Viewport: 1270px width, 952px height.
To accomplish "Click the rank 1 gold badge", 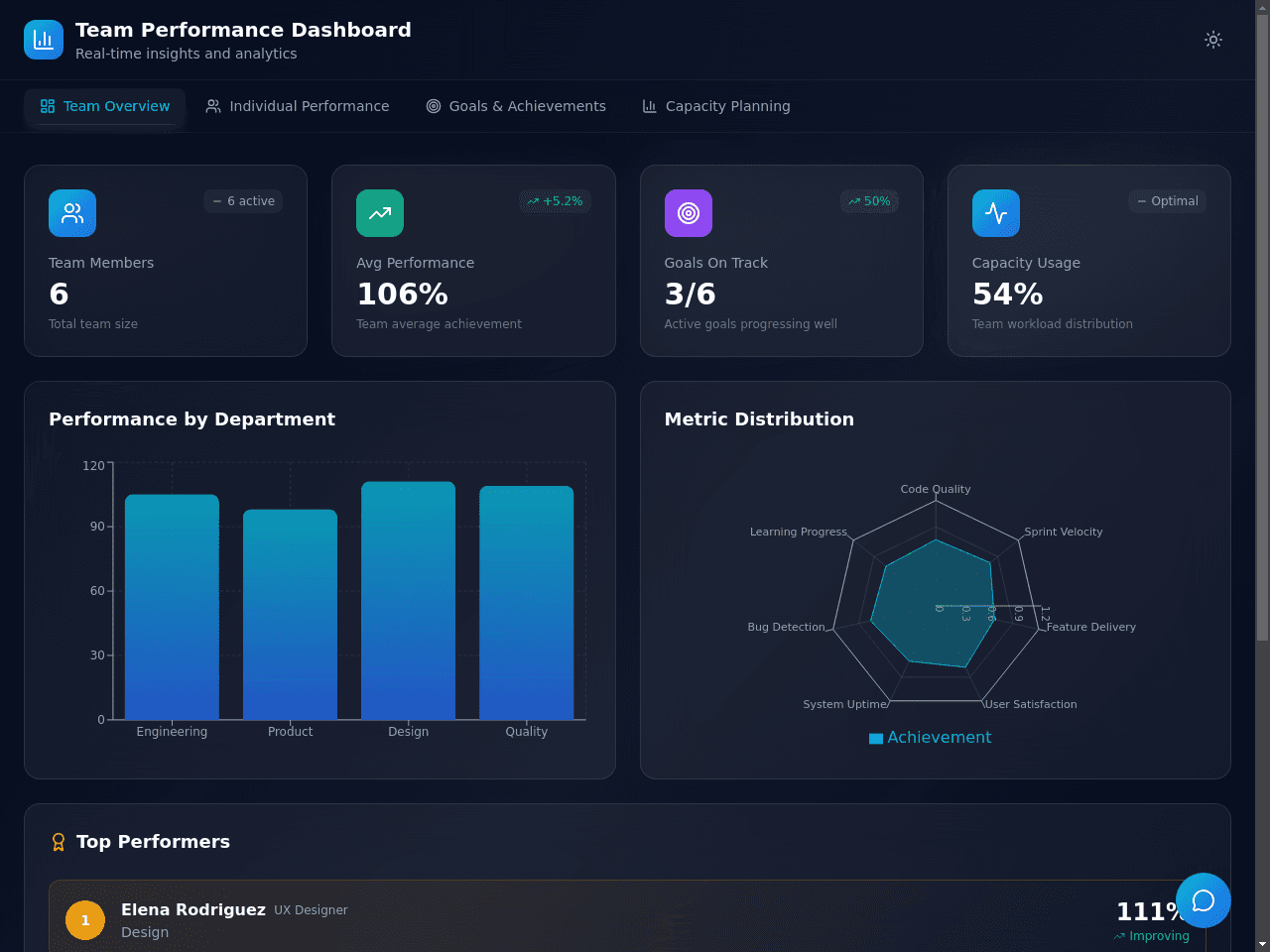I will click(85, 920).
